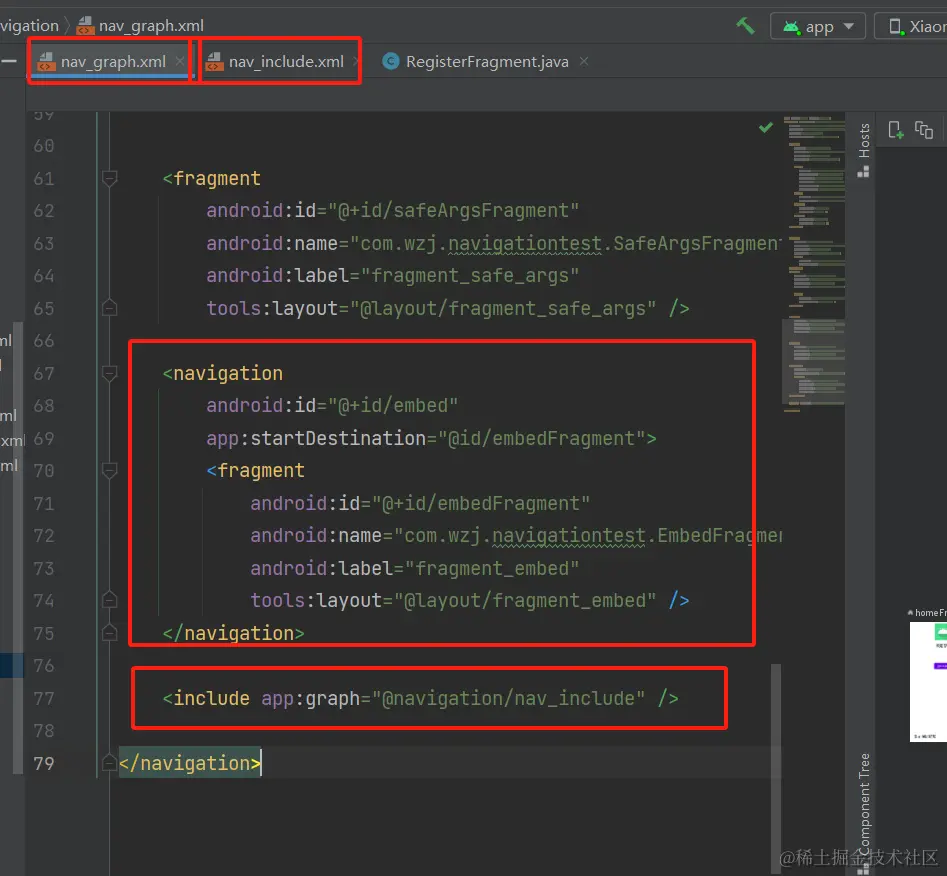This screenshot has height=876, width=947.
Task: Collapse the embedFragment tag at line 70
Action: pos(109,471)
